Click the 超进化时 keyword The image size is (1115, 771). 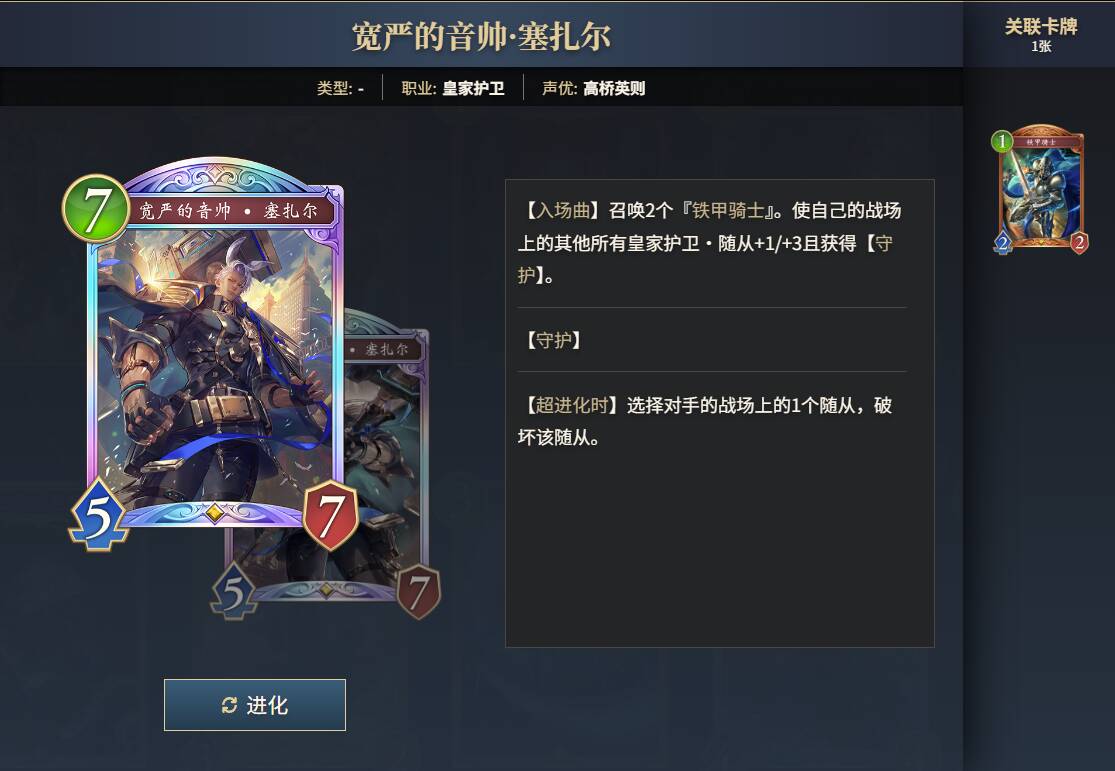(572, 405)
